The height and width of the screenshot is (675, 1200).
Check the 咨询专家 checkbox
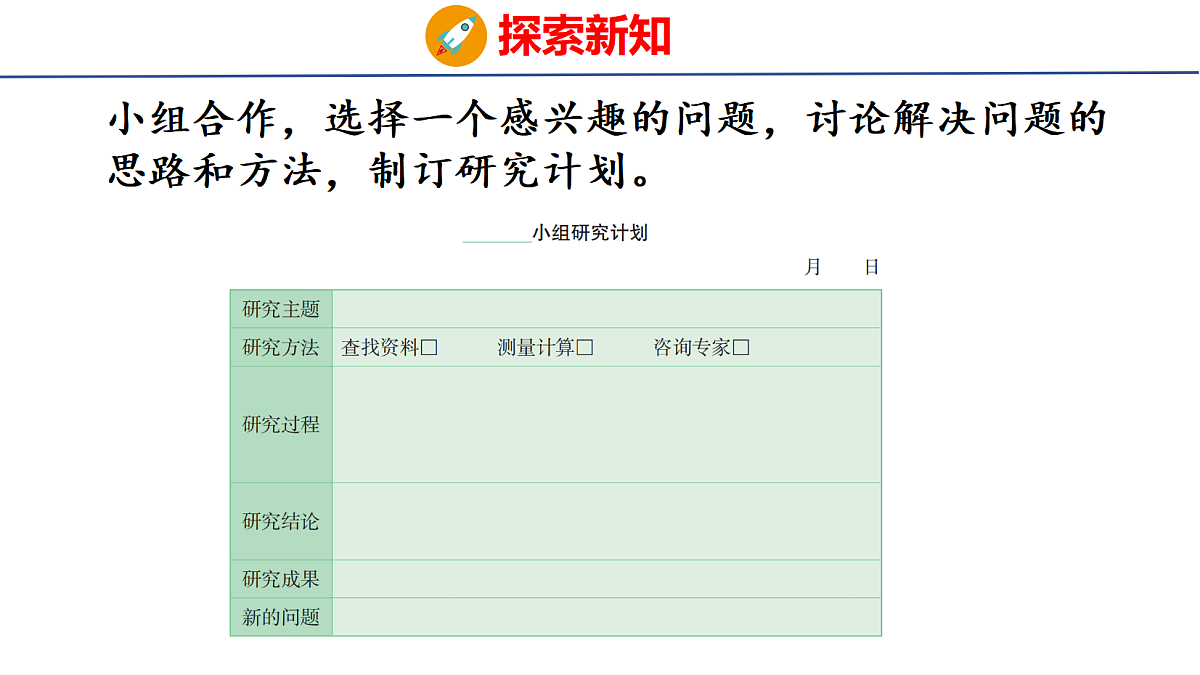[741, 348]
